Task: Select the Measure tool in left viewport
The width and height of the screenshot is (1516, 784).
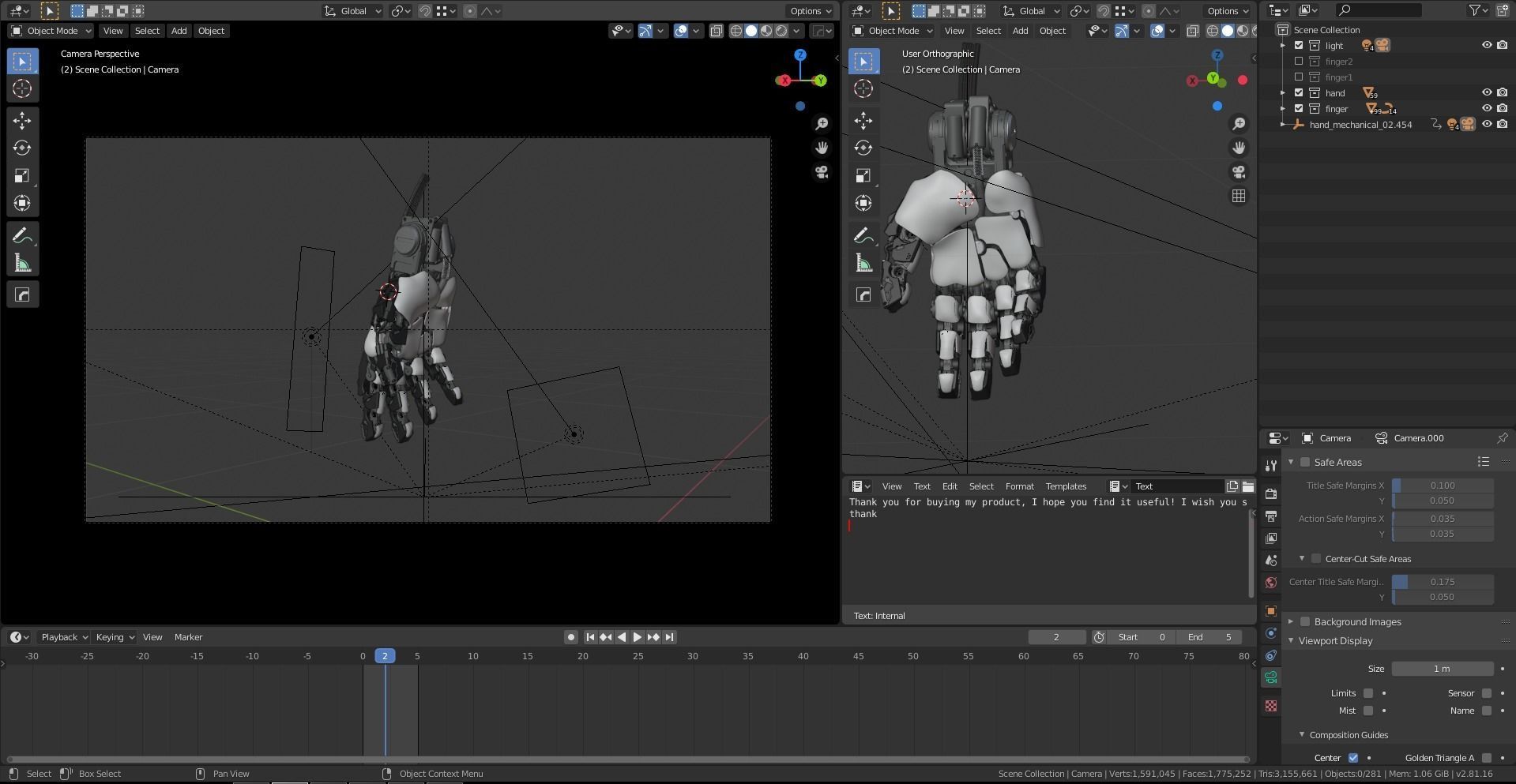Action: pos(22,263)
